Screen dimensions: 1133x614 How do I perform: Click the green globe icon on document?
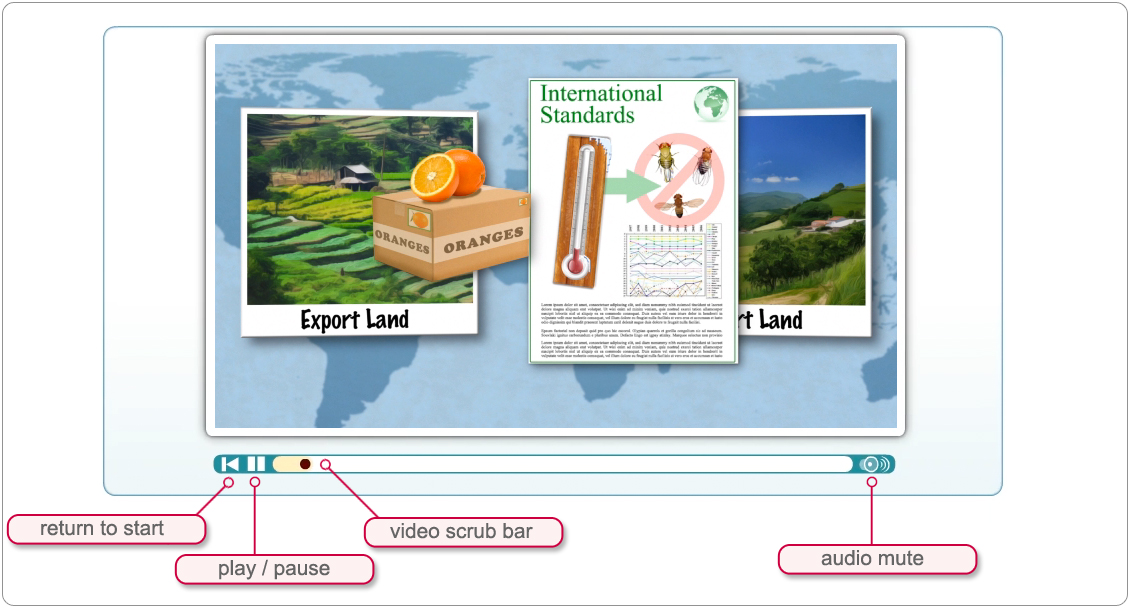click(x=711, y=104)
